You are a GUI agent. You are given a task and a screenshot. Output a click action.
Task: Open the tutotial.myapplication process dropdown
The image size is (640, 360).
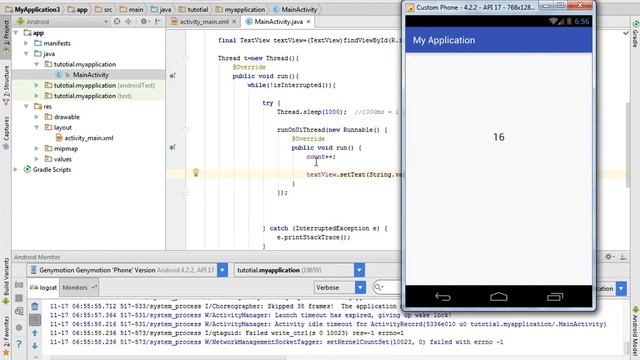click(359, 270)
